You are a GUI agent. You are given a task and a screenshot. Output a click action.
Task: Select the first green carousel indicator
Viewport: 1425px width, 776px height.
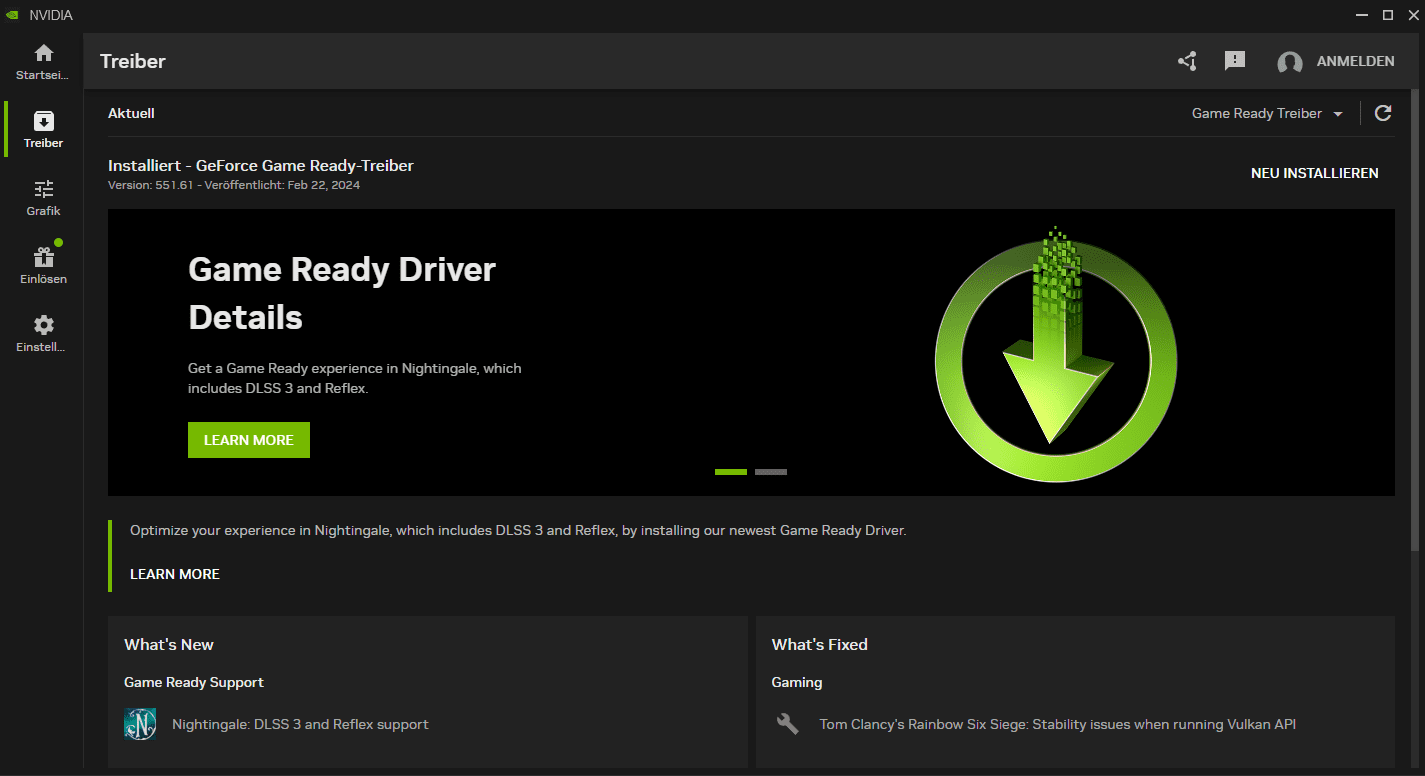(731, 472)
